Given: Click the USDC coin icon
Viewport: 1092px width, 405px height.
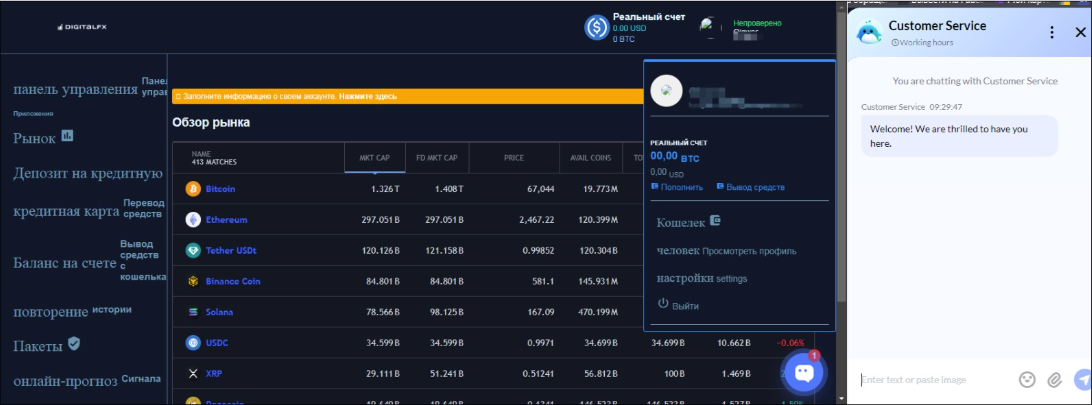Looking at the screenshot, I should [193, 342].
